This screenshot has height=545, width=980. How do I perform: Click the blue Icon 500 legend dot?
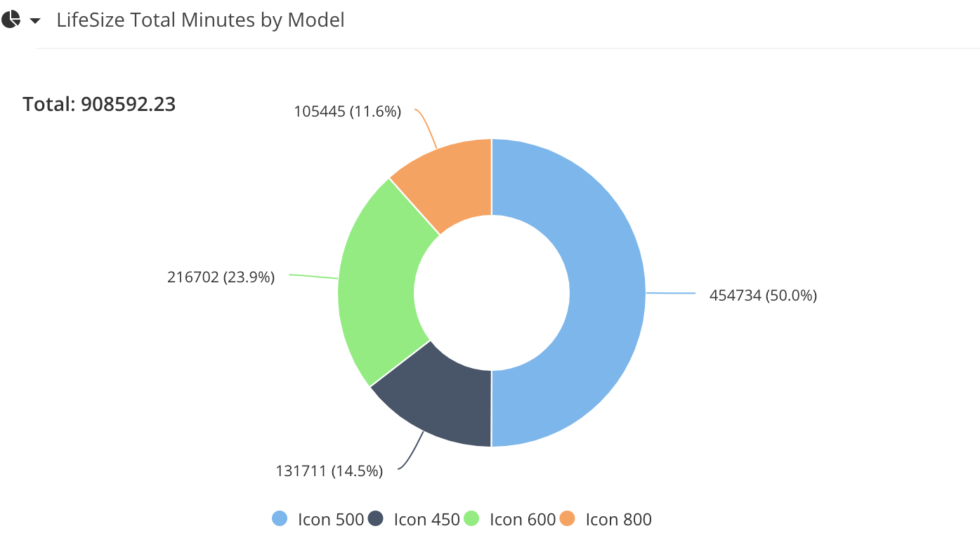tap(280, 518)
